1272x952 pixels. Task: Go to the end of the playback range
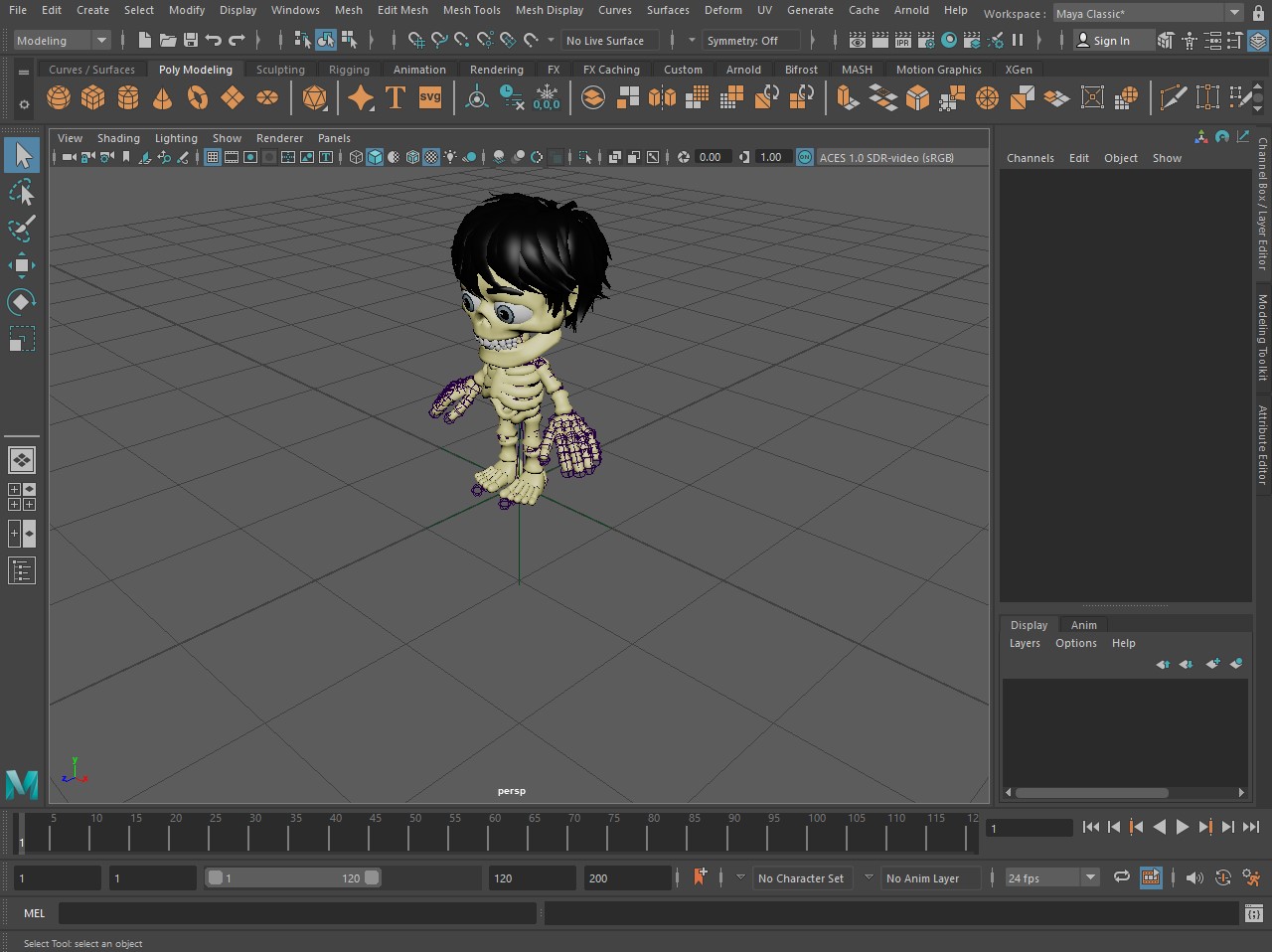tap(1251, 827)
